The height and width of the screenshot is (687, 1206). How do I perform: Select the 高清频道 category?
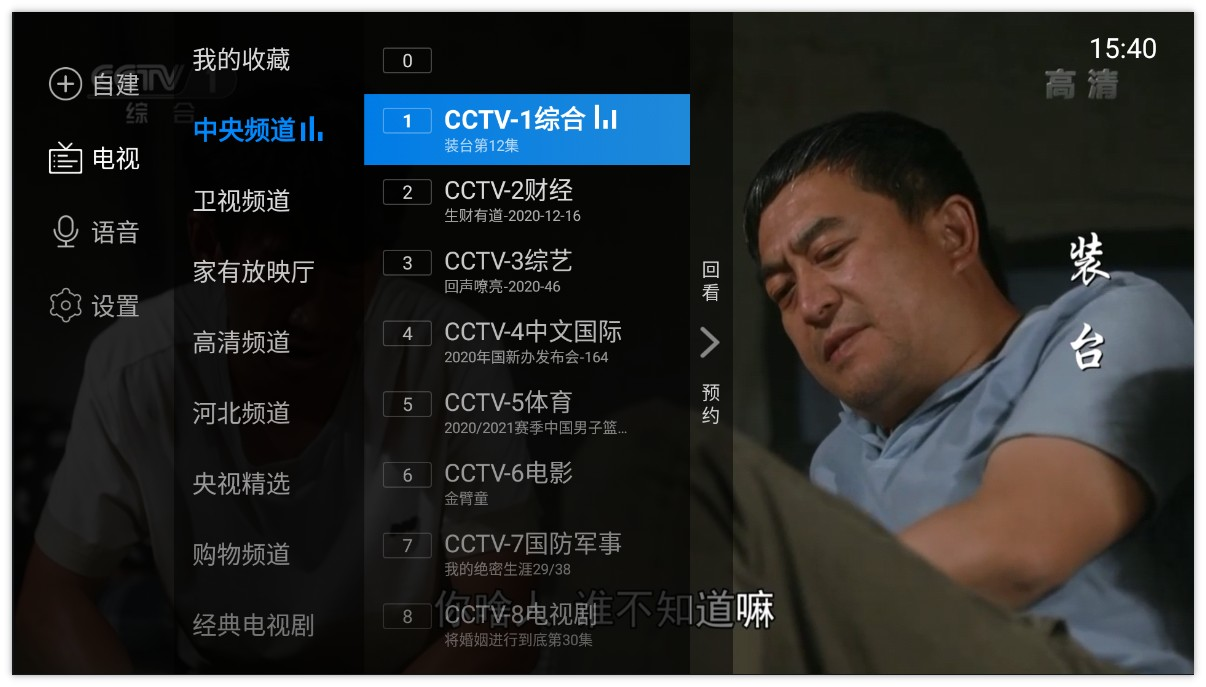point(241,342)
